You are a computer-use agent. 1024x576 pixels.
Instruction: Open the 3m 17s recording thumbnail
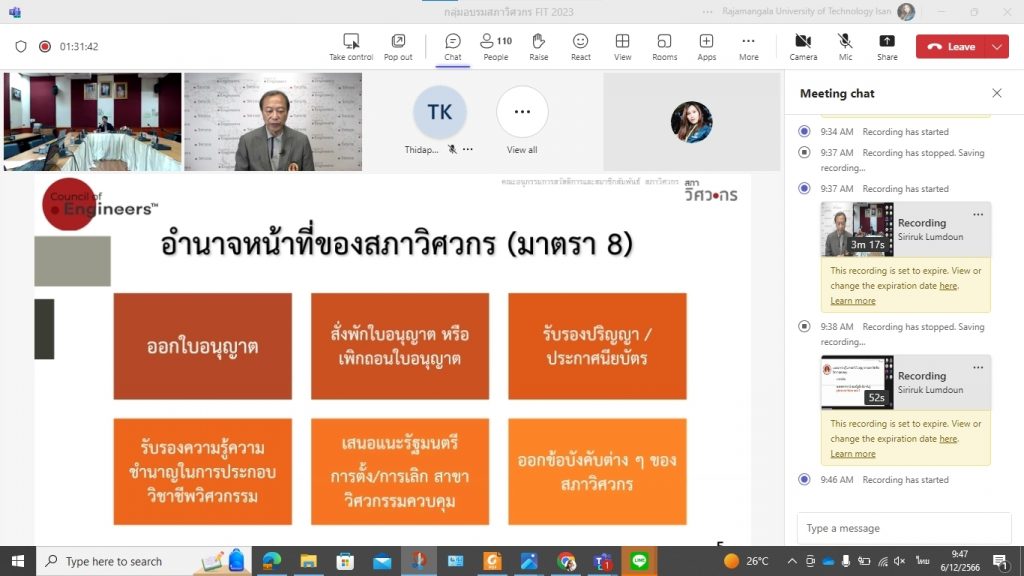[x=857, y=229]
